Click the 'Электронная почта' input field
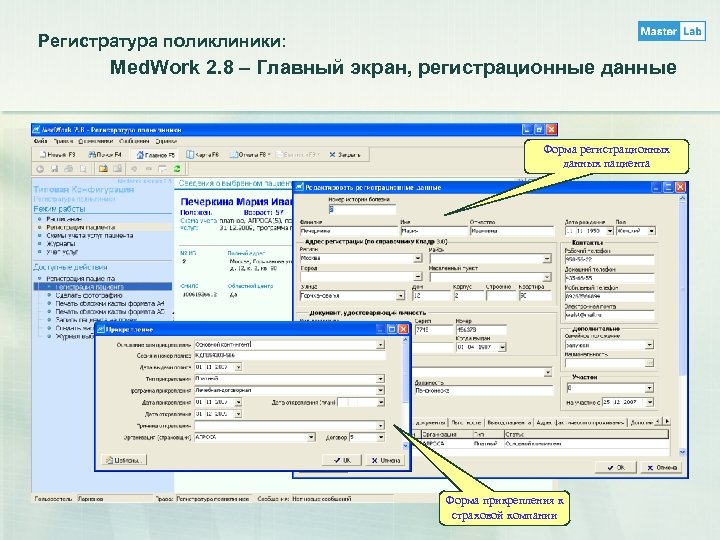 point(609,315)
